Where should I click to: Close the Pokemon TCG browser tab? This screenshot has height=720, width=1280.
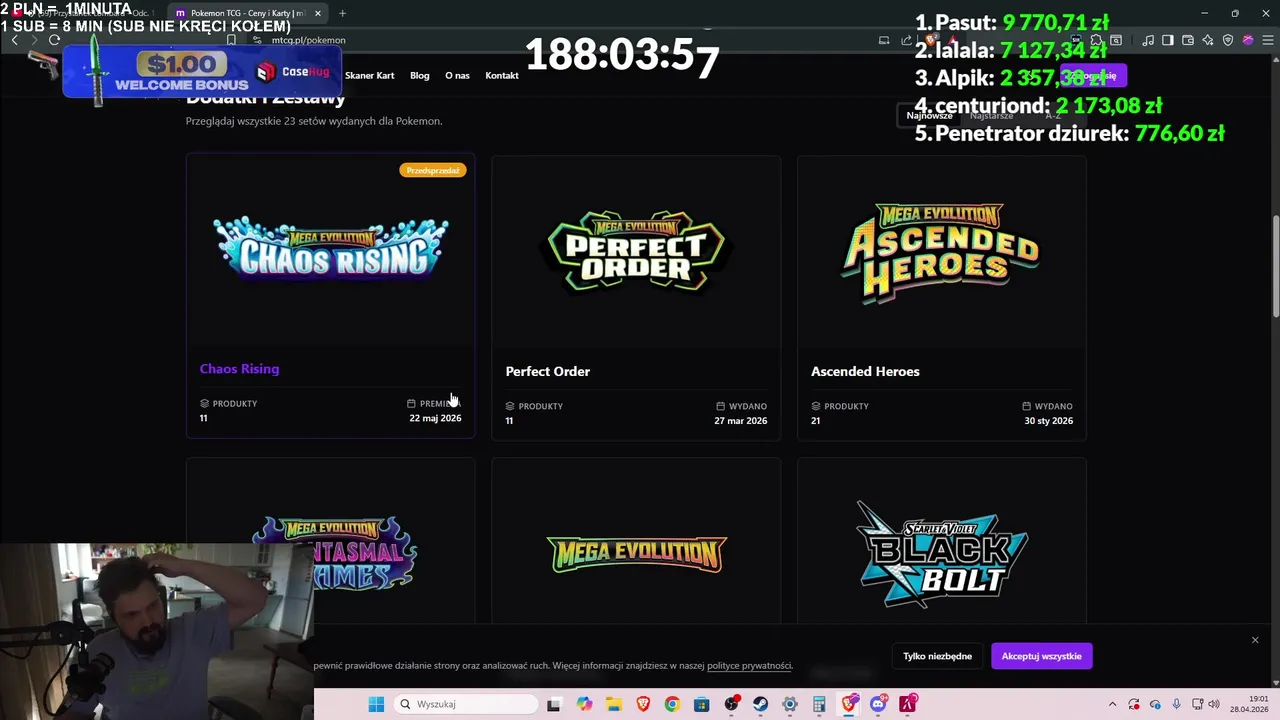(317, 13)
